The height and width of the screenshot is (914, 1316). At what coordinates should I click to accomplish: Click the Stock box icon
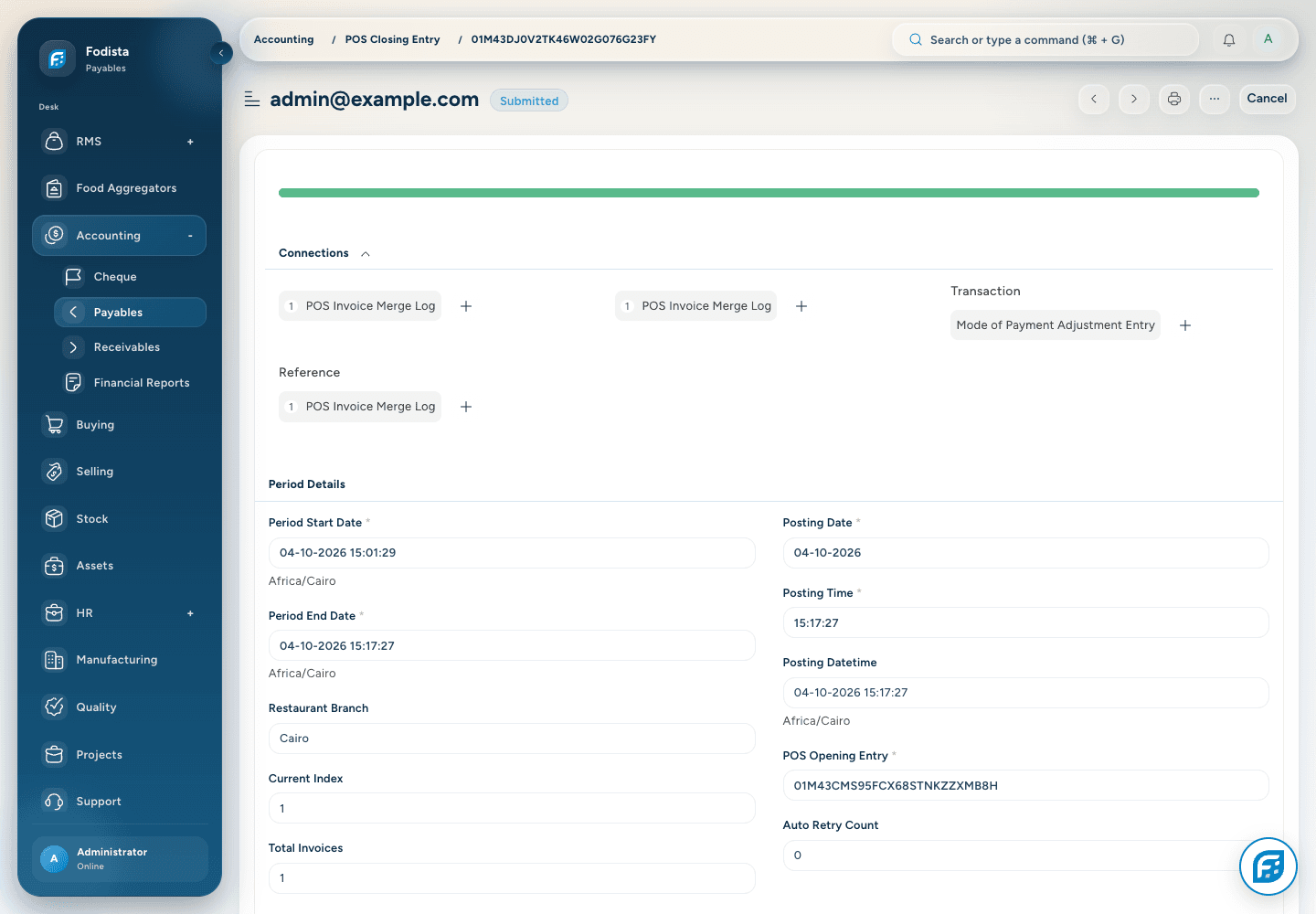coord(55,519)
